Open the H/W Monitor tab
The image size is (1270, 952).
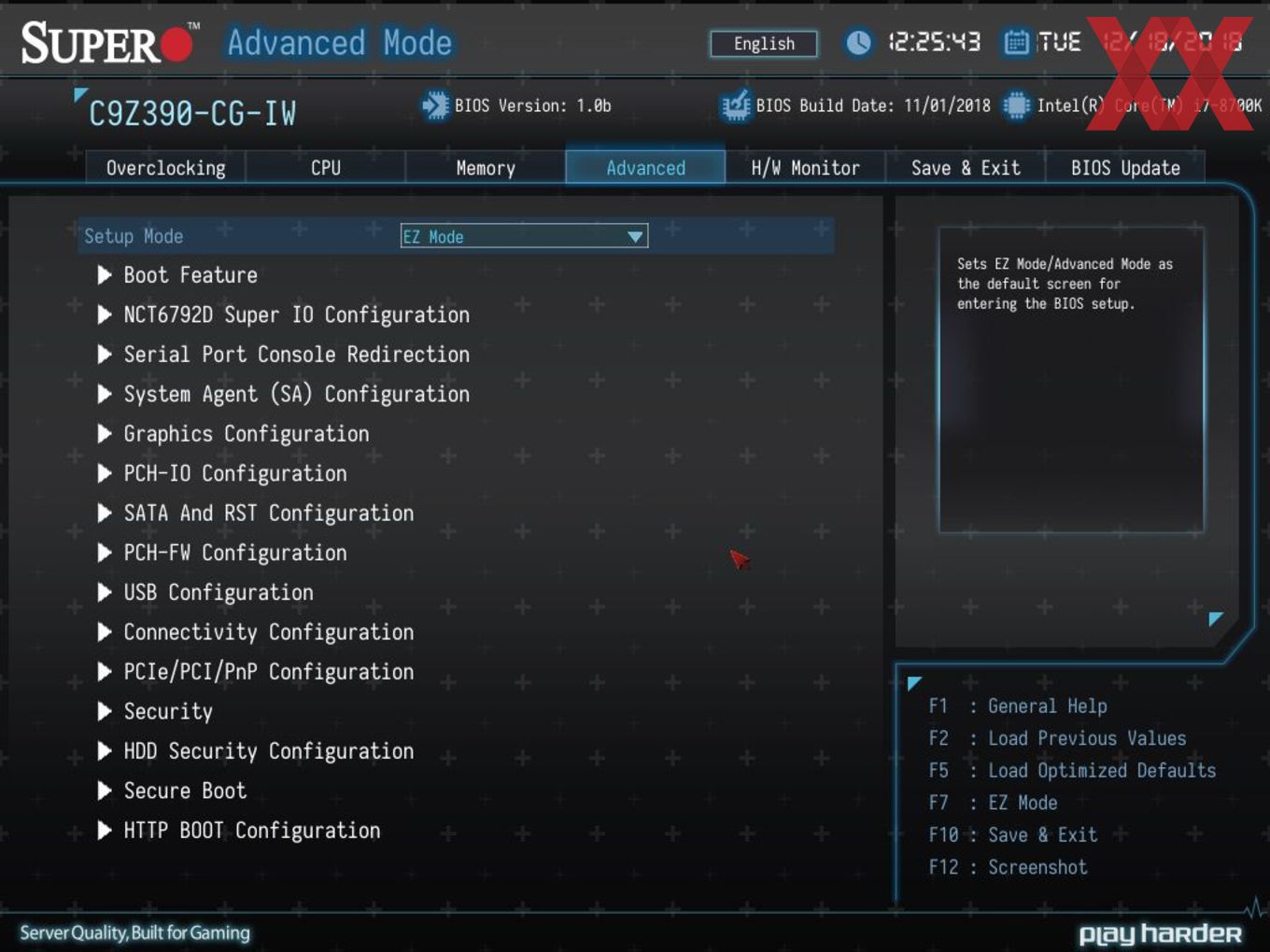805,168
